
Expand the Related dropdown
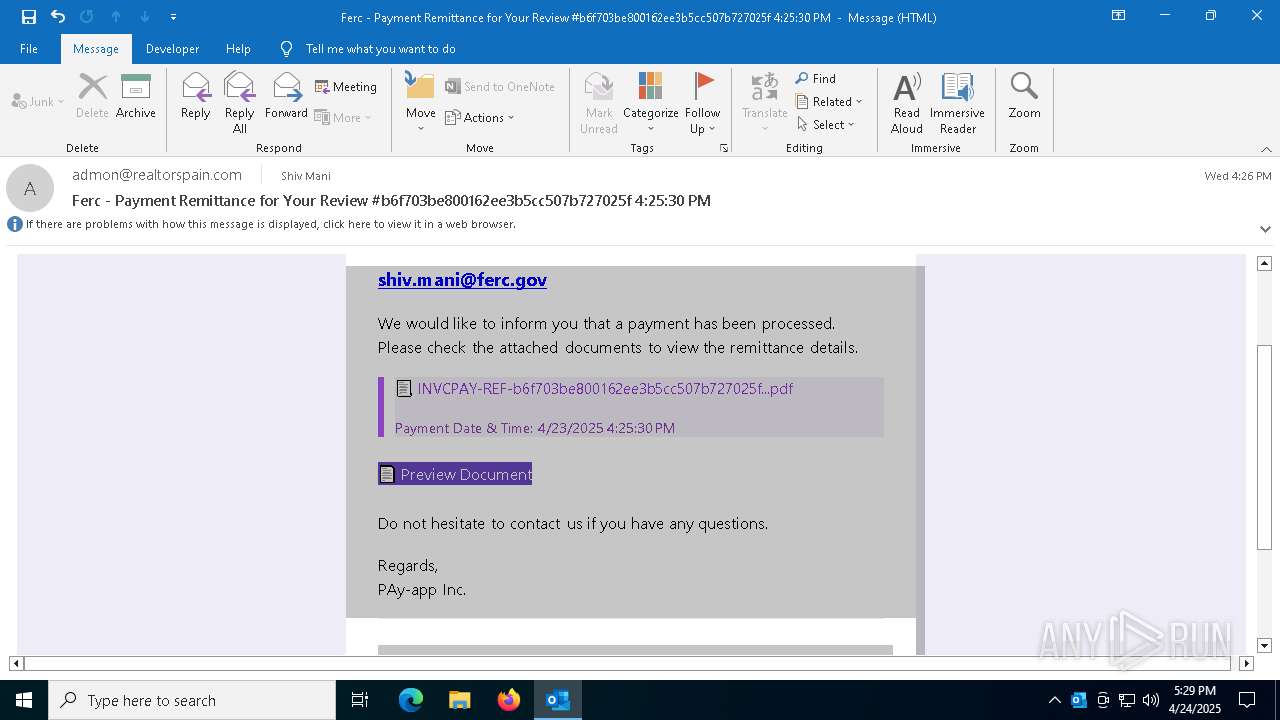pyautogui.click(x=829, y=101)
